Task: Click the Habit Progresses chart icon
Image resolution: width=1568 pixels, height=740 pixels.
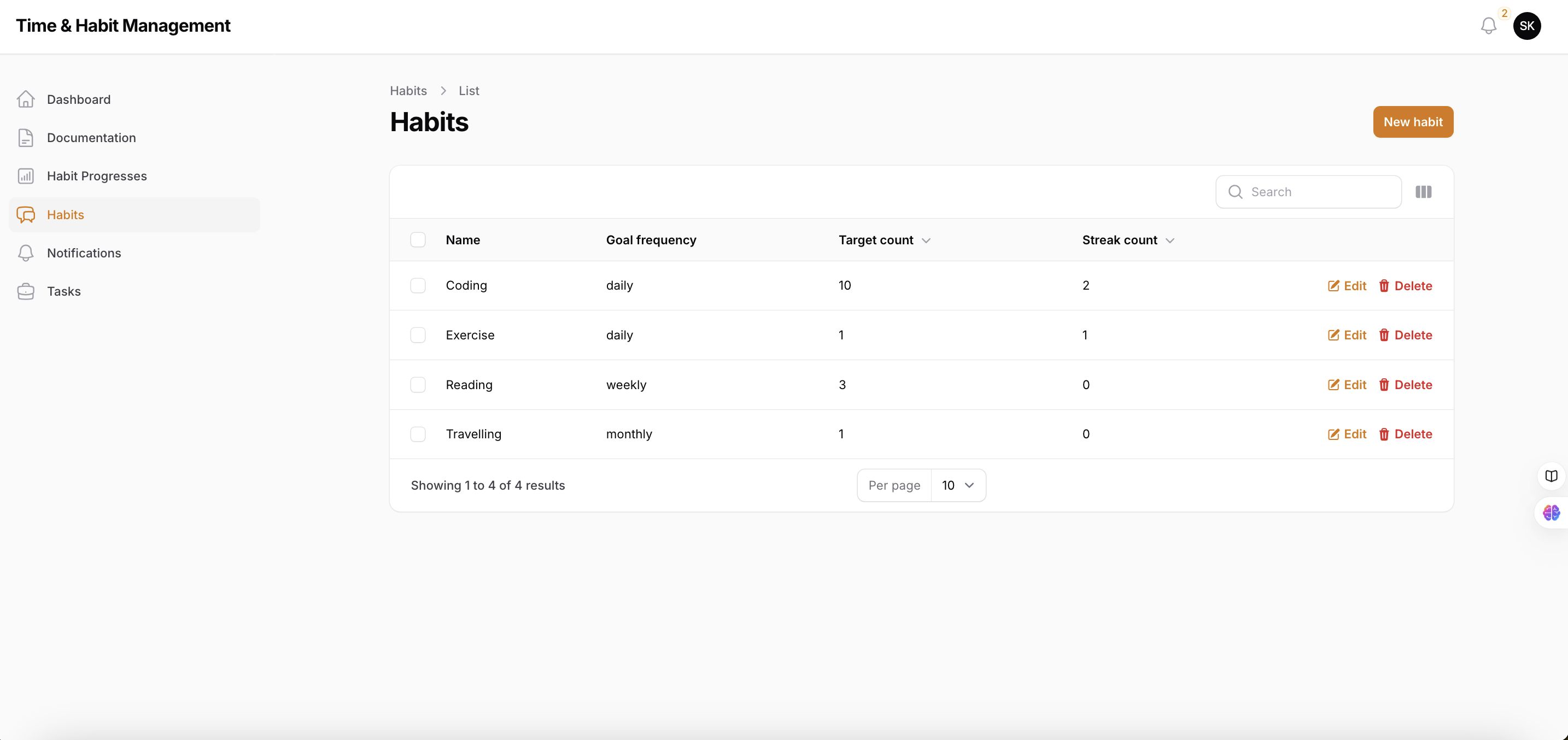Action: pos(26,176)
